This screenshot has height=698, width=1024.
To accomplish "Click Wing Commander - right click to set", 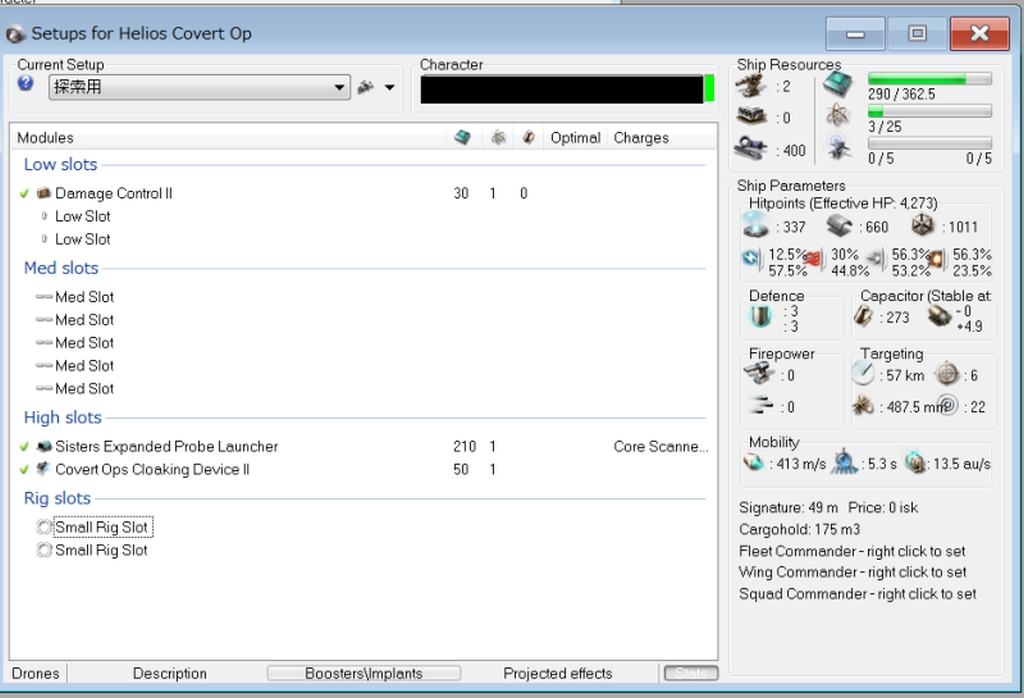I will [x=852, y=572].
